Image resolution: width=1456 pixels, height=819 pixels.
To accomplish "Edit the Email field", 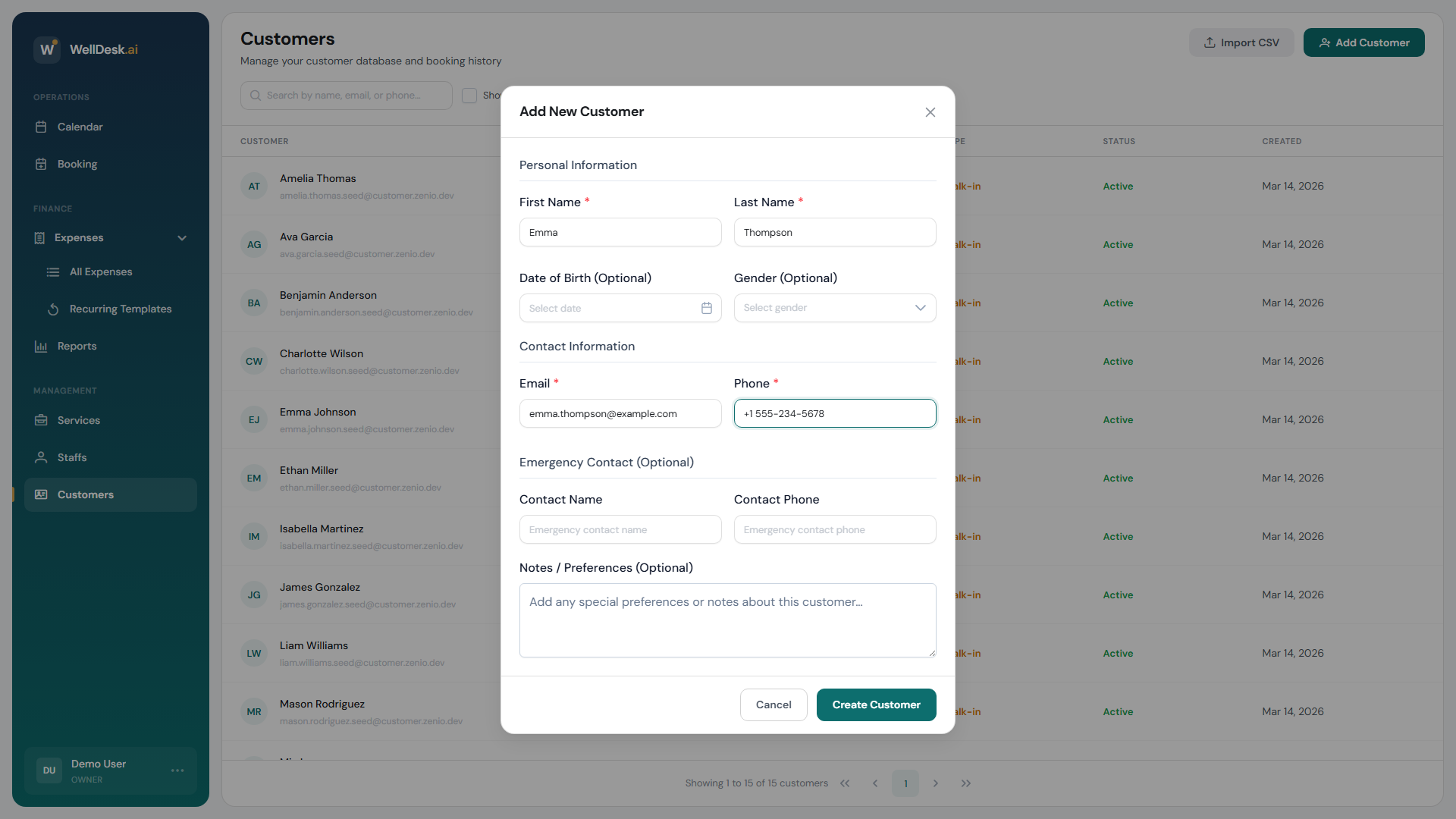I will point(620,413).
